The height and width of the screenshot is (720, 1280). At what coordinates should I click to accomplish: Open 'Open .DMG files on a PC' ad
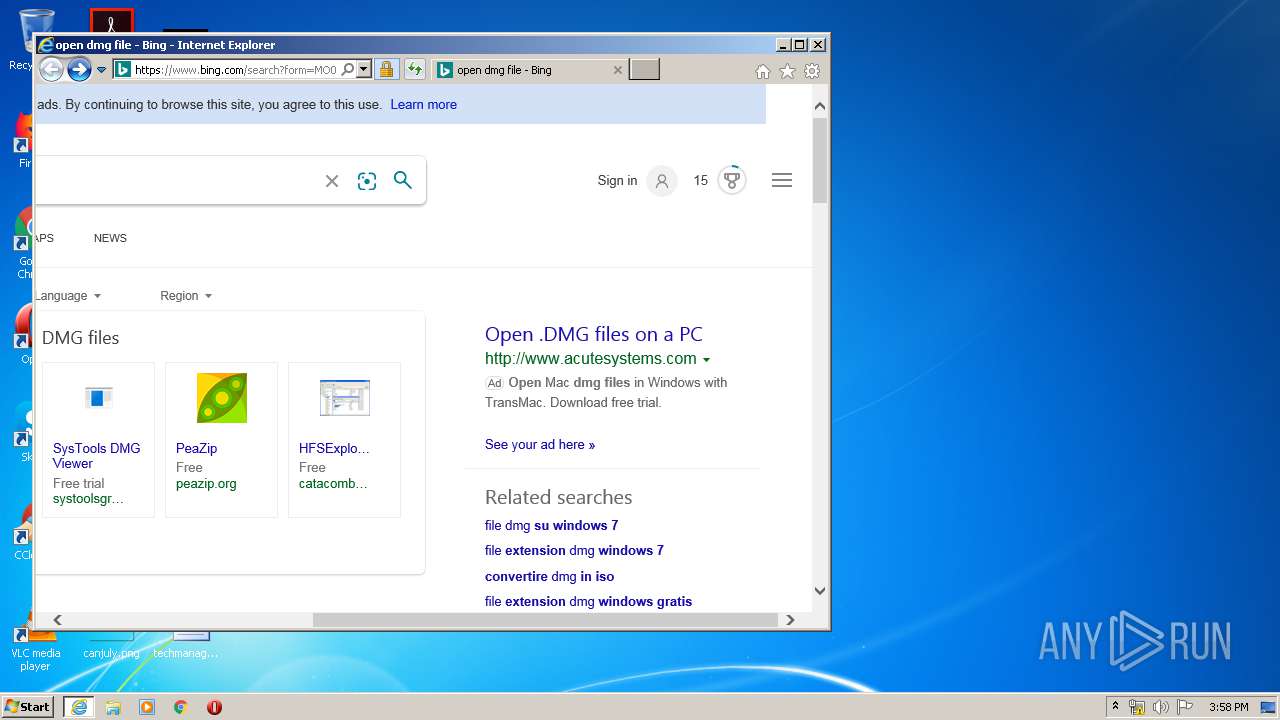pos(594,334)
